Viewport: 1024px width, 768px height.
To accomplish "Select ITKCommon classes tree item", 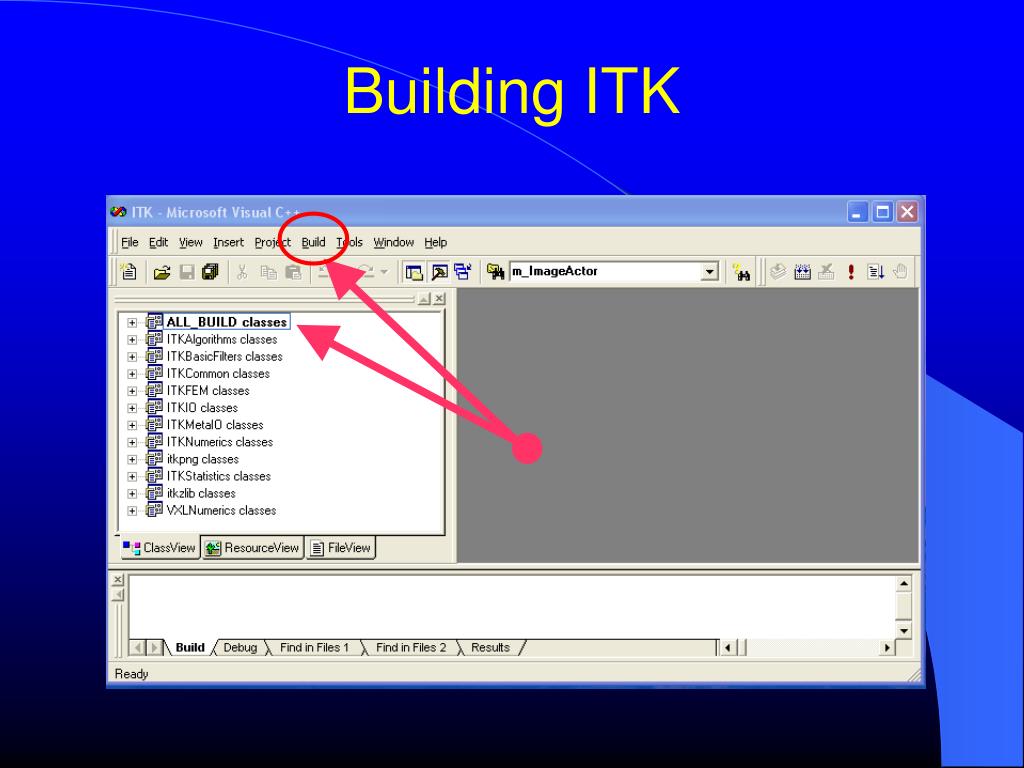I will click(x=218, y=374).
